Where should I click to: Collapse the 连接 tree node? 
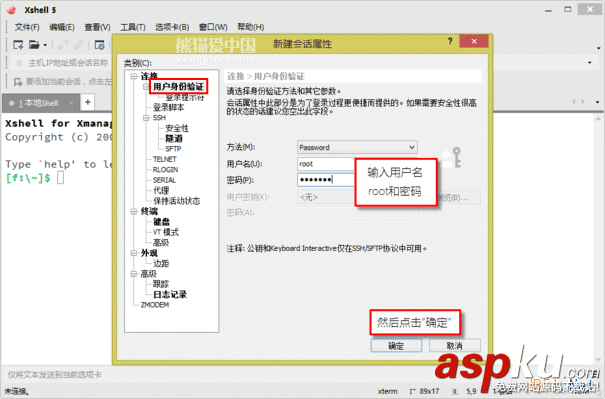134,76
